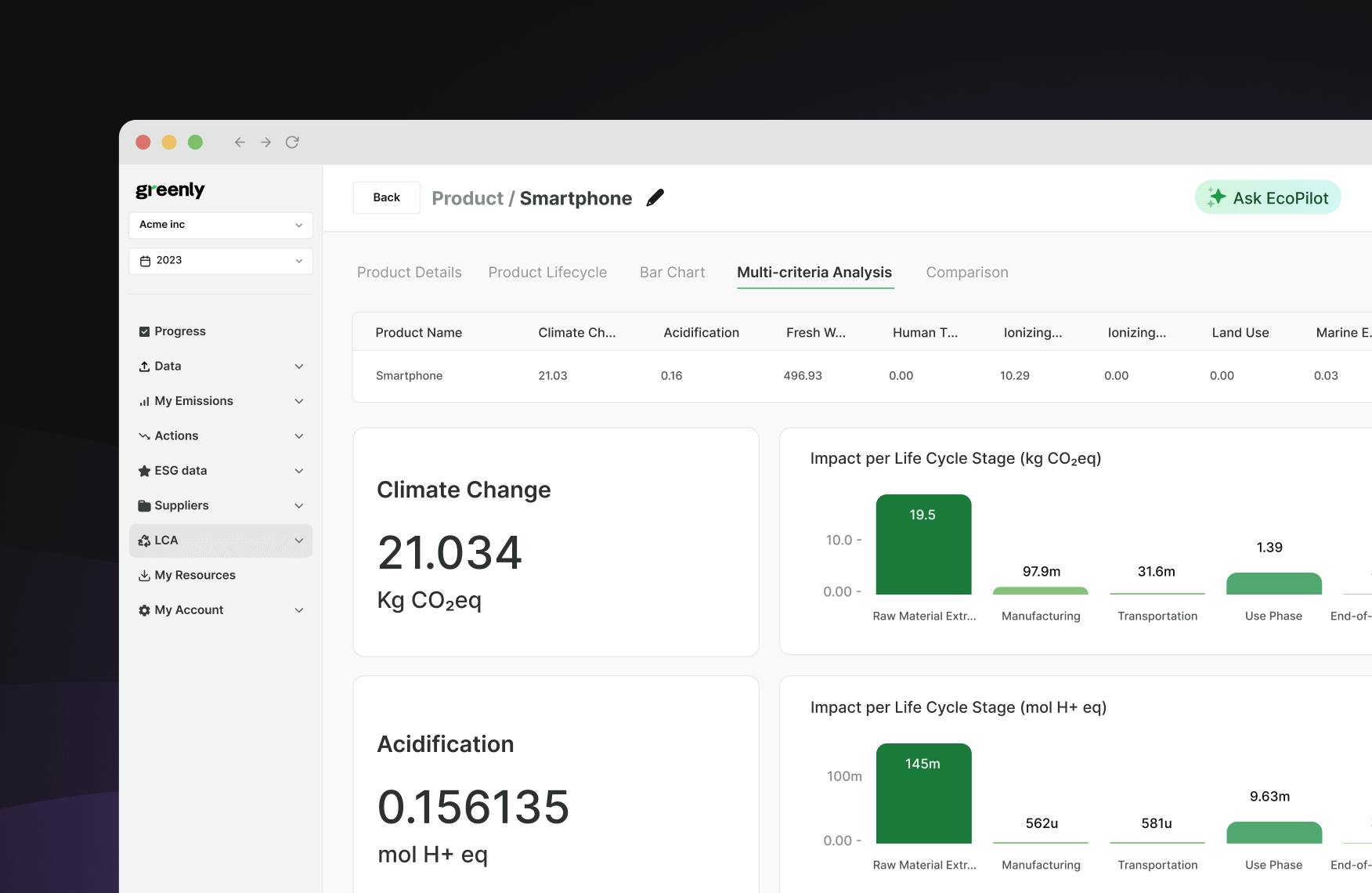Viewport: 1372px width, 893px height.
Task: Switch to the Product Lifecycle tab
Action: point(547,273)
